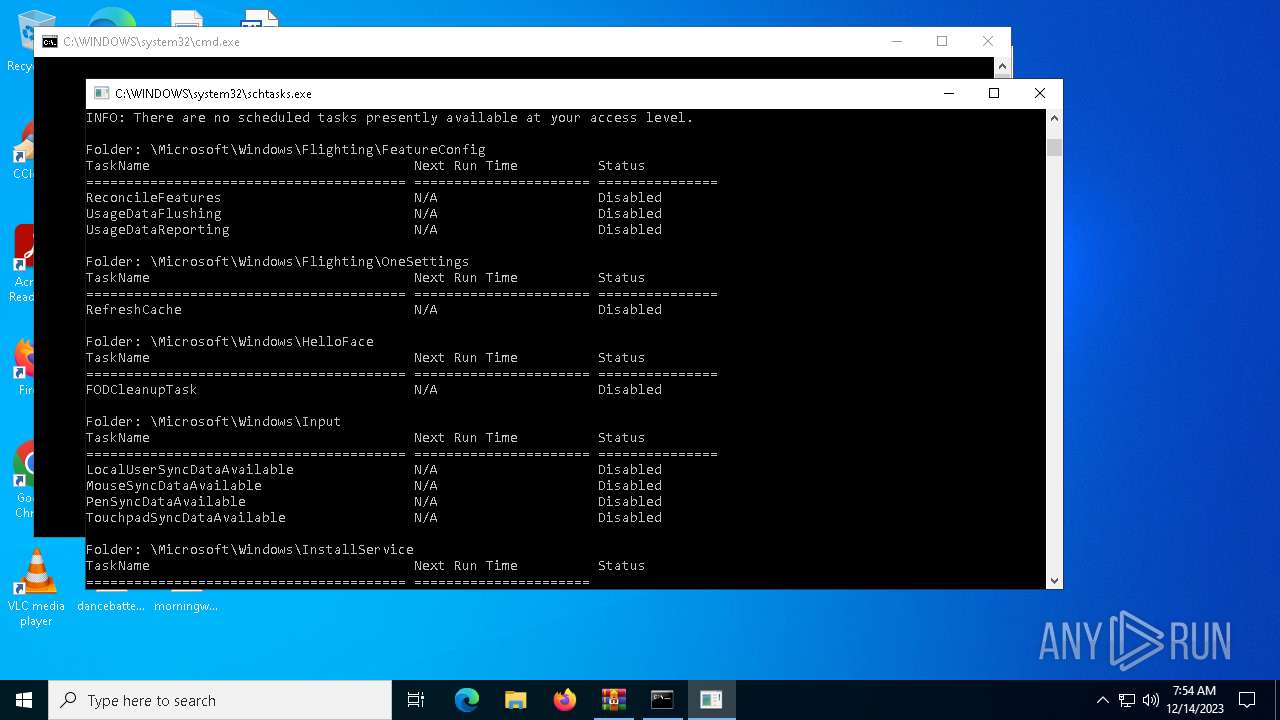Close the cmd.exe window
The height and width of the screenshot is (720, 1280).
click(x=988, y=42)
